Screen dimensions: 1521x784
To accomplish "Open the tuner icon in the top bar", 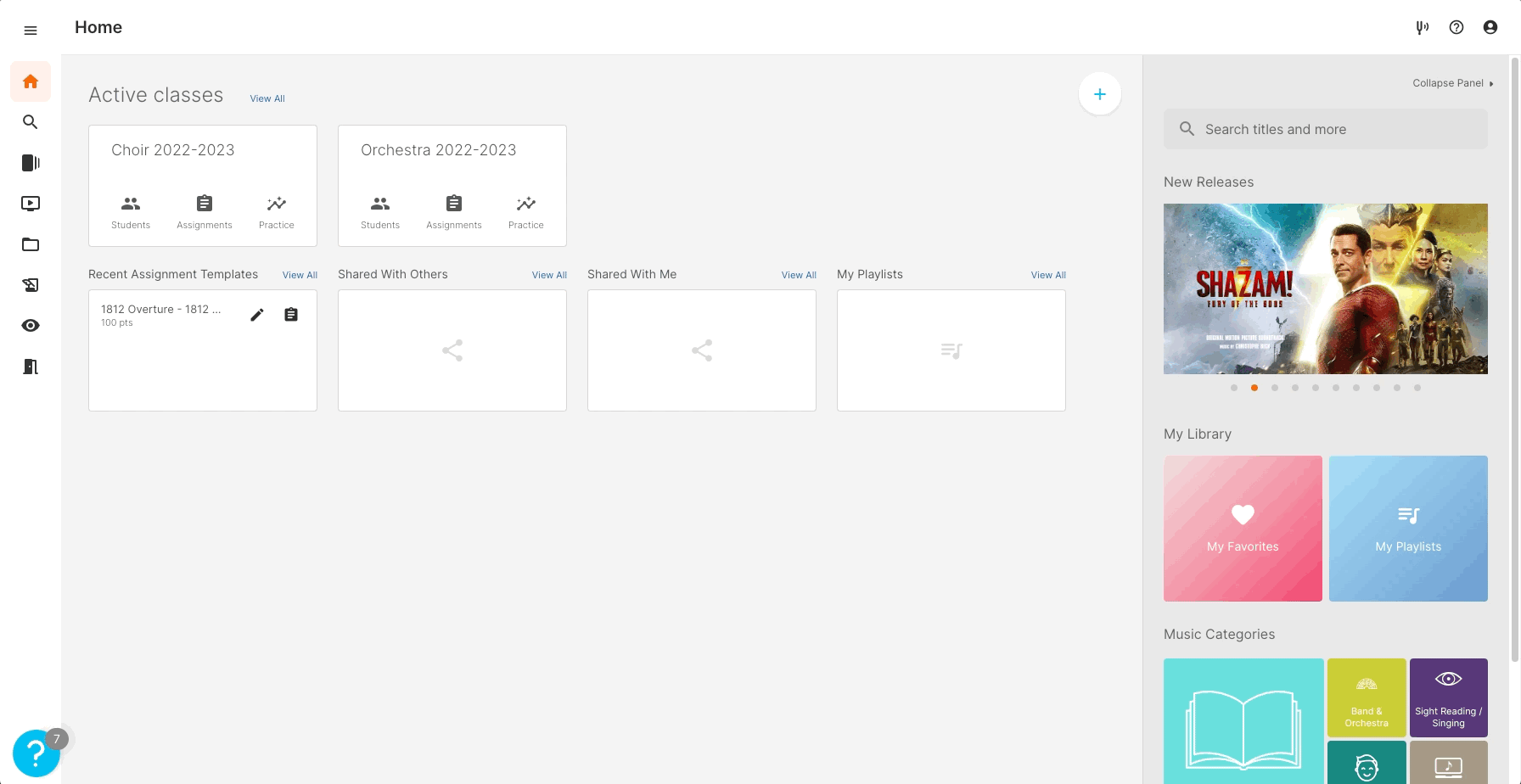I will (1423, 27).
